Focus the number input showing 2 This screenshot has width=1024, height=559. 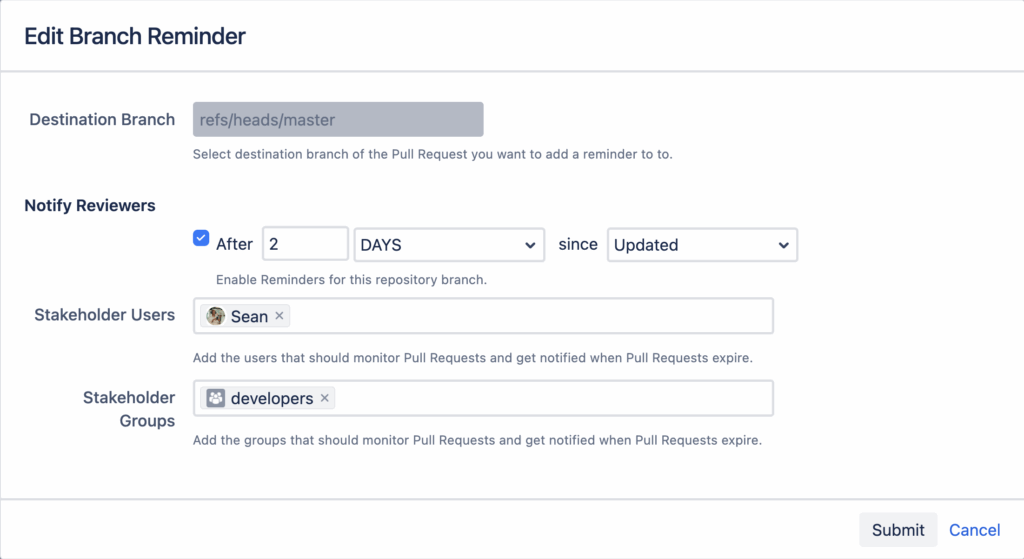click(x=304, y=245)
